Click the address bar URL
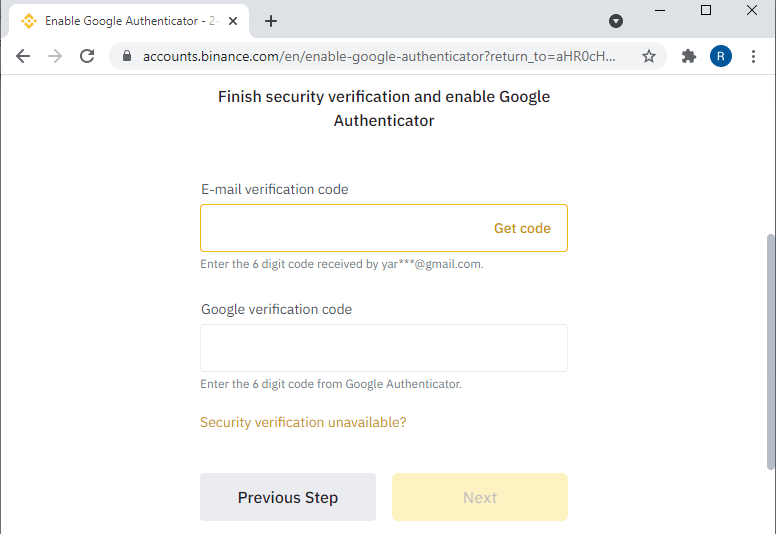776x538 pixels. click(379, 56)
